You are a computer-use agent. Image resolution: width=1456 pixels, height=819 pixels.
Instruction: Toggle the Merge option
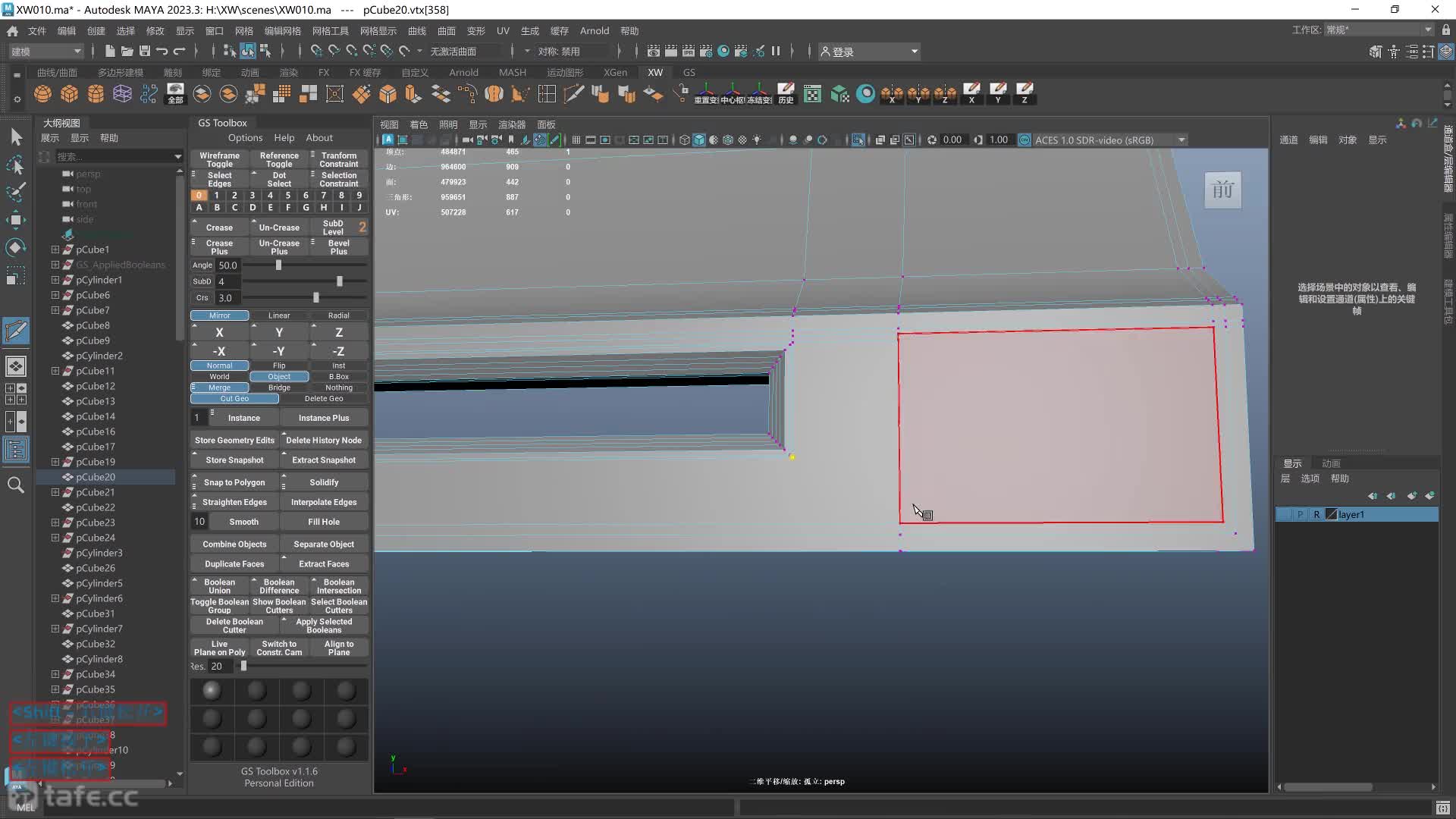coord(219,388)
